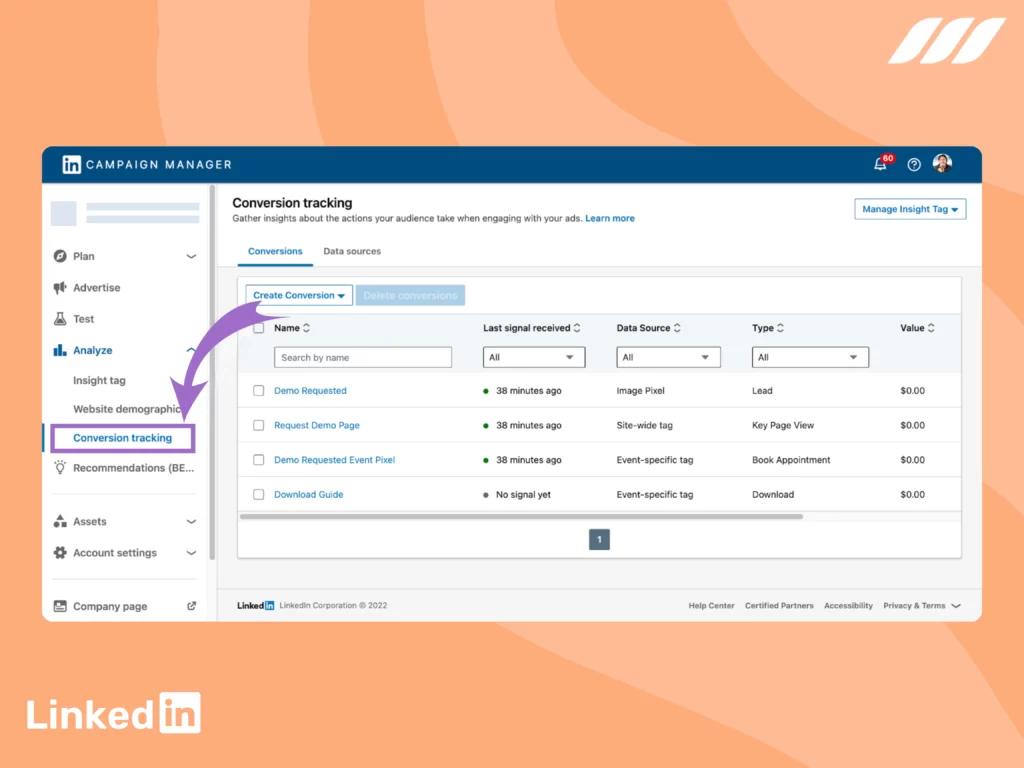Open notifications via the bell icon
This screenshot has width=1024, height=768.
(x=879, y=163)
